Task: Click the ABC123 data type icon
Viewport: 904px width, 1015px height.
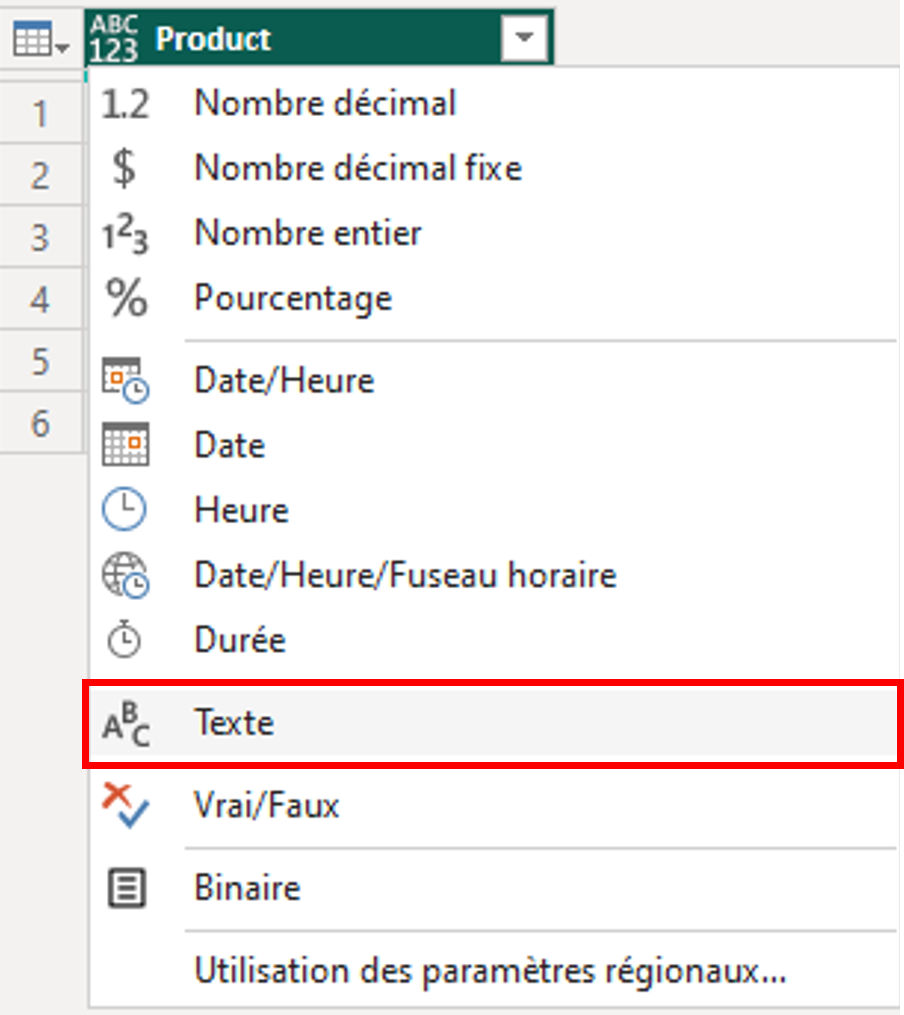Action: coord(112,39)
